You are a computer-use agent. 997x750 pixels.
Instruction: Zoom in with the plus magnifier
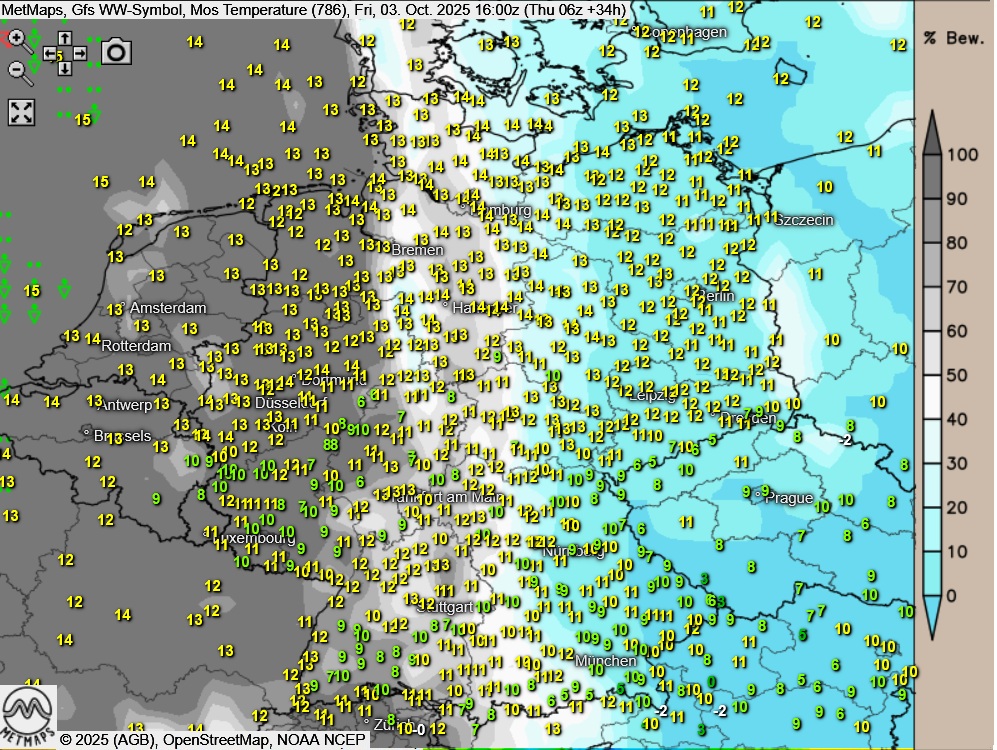(17, 40)
